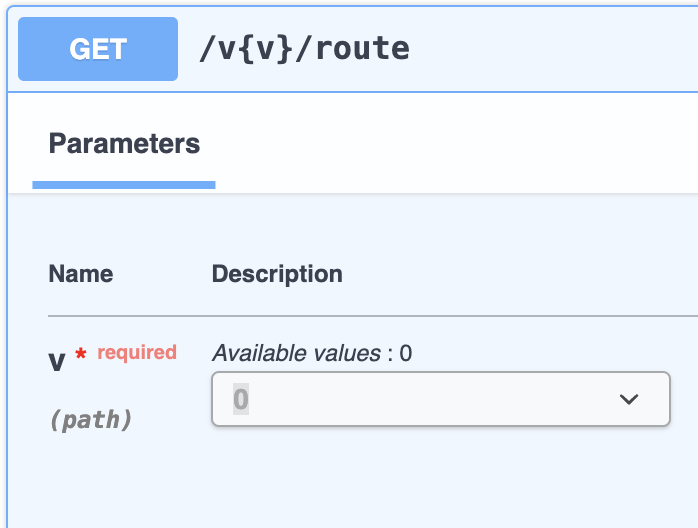This screenshot has width=698, height=528.
Task: Click the (path) parameter location label
Action: [x=91, y=420]
